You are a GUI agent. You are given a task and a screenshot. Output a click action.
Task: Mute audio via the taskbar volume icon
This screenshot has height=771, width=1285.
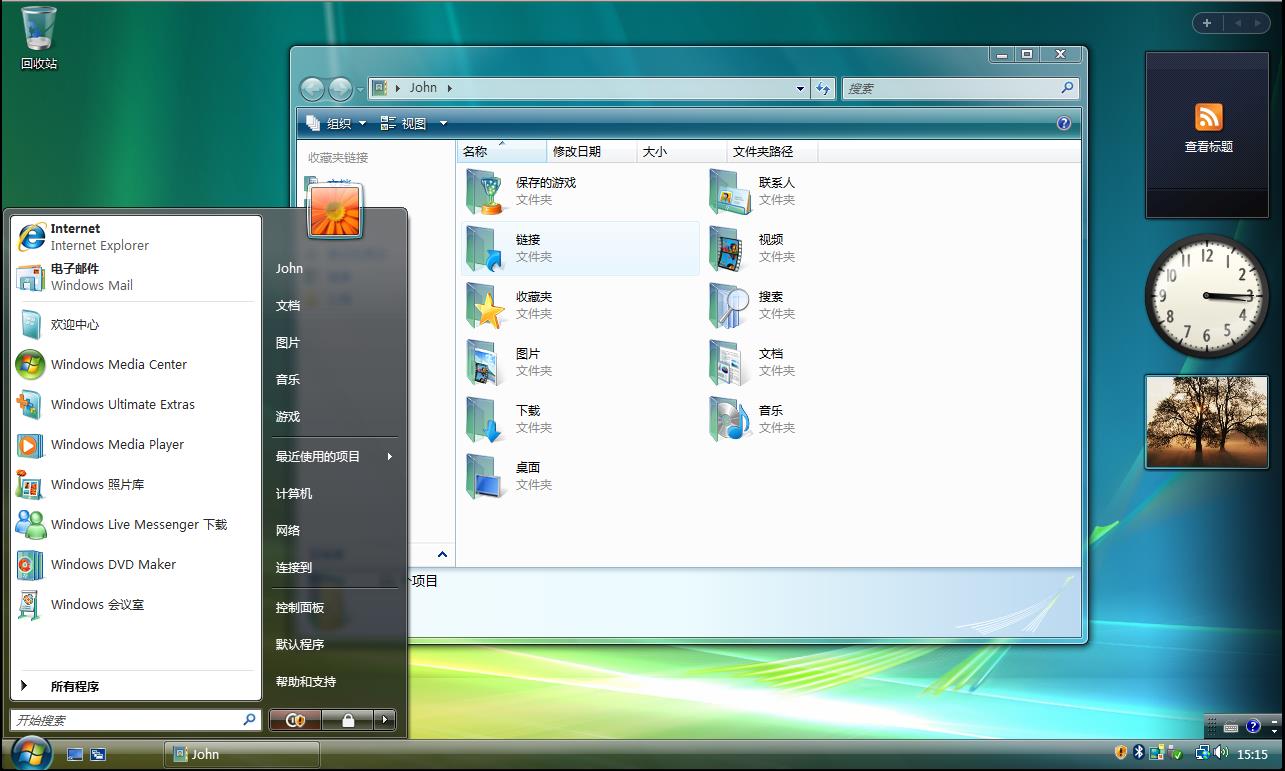[1221, 751]
